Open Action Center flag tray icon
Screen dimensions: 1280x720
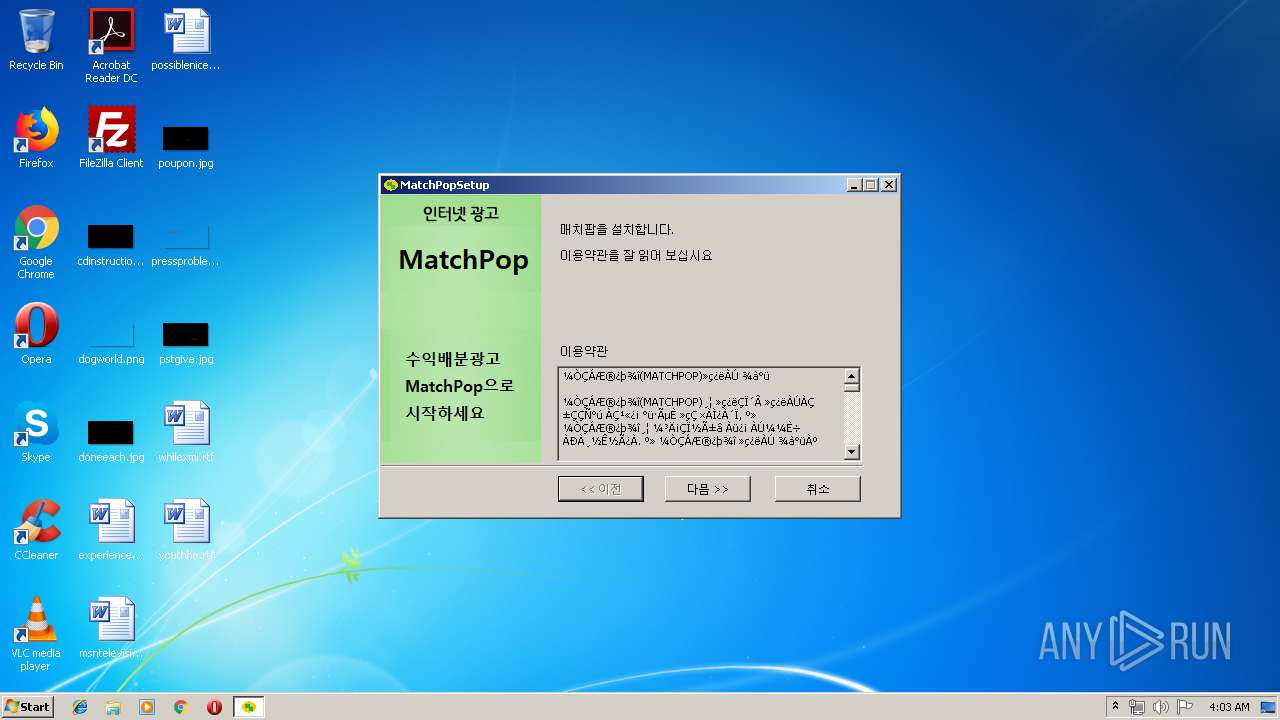coord(1184,707)
